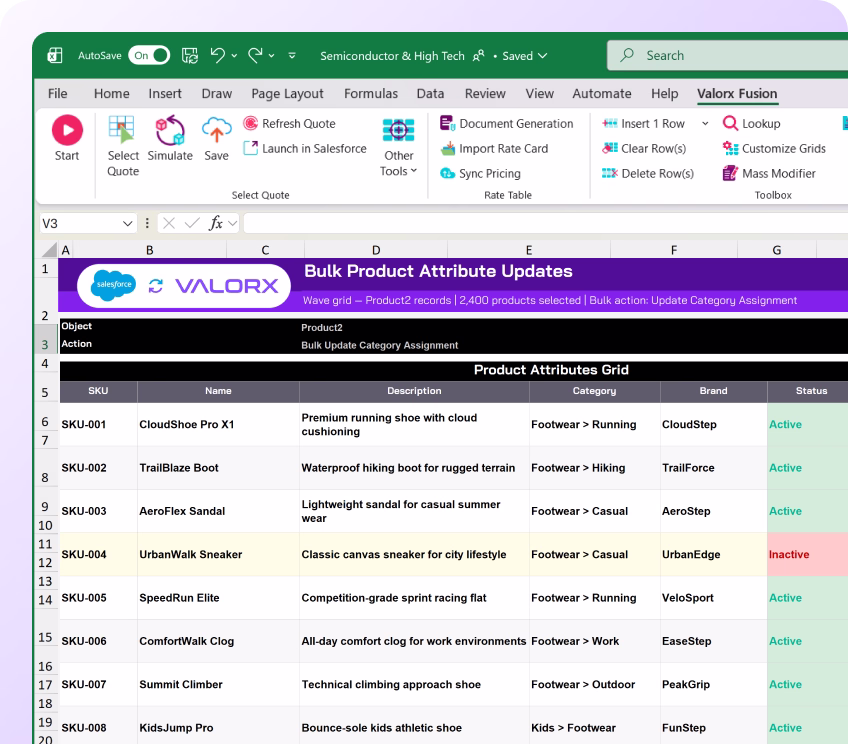This screenshot has height=744, width=848.
Task: Select column F header
Action: 674,250
